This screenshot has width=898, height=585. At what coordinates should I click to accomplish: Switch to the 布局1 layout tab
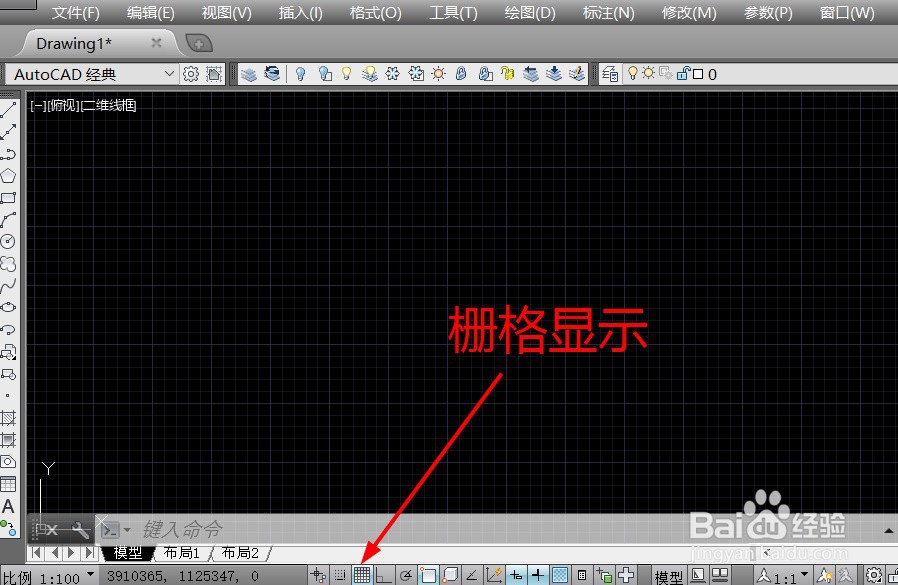tap(182, 553)
